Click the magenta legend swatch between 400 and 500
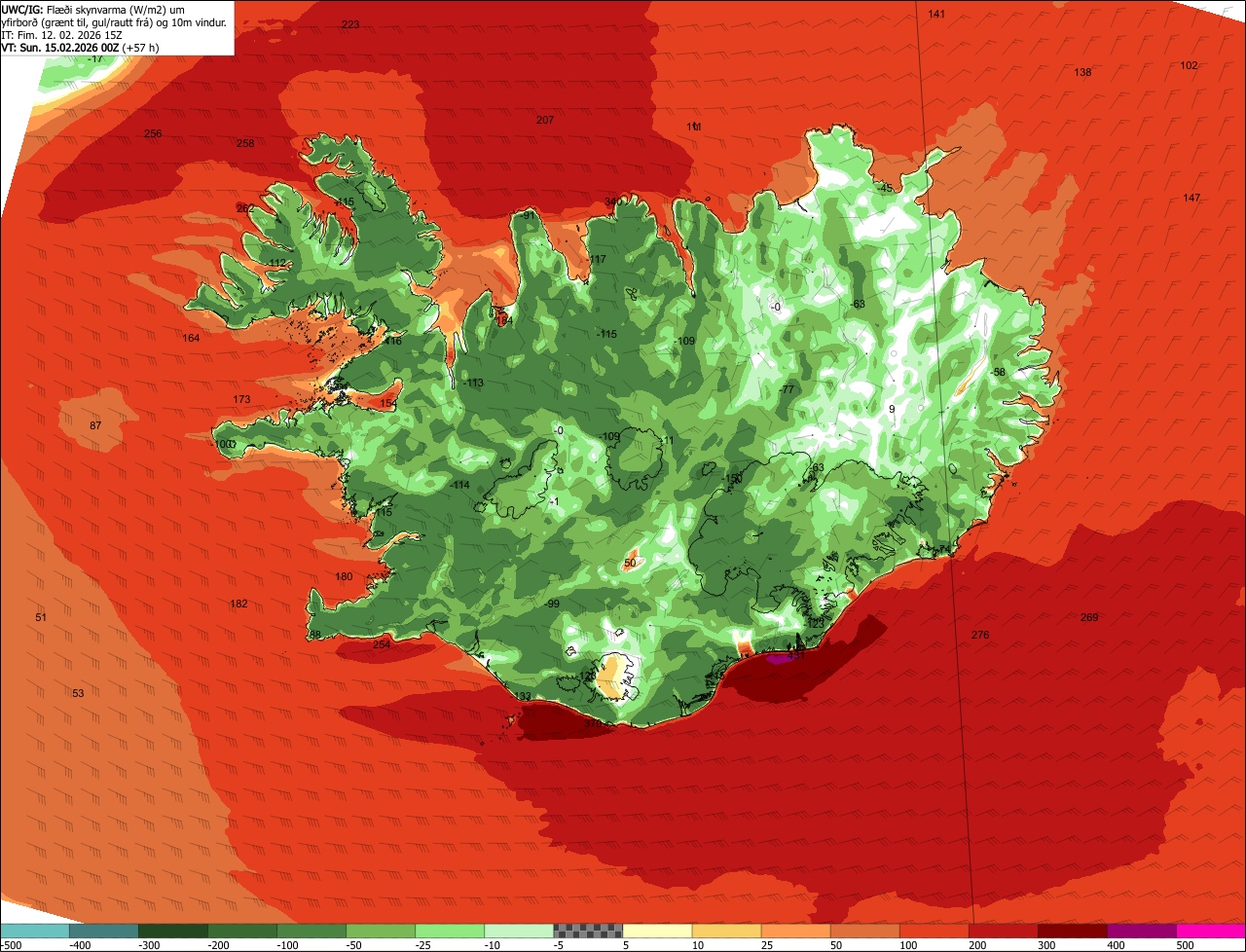Image resolution: width=1246 pixels, height=952 pixels. (1140, 930)
